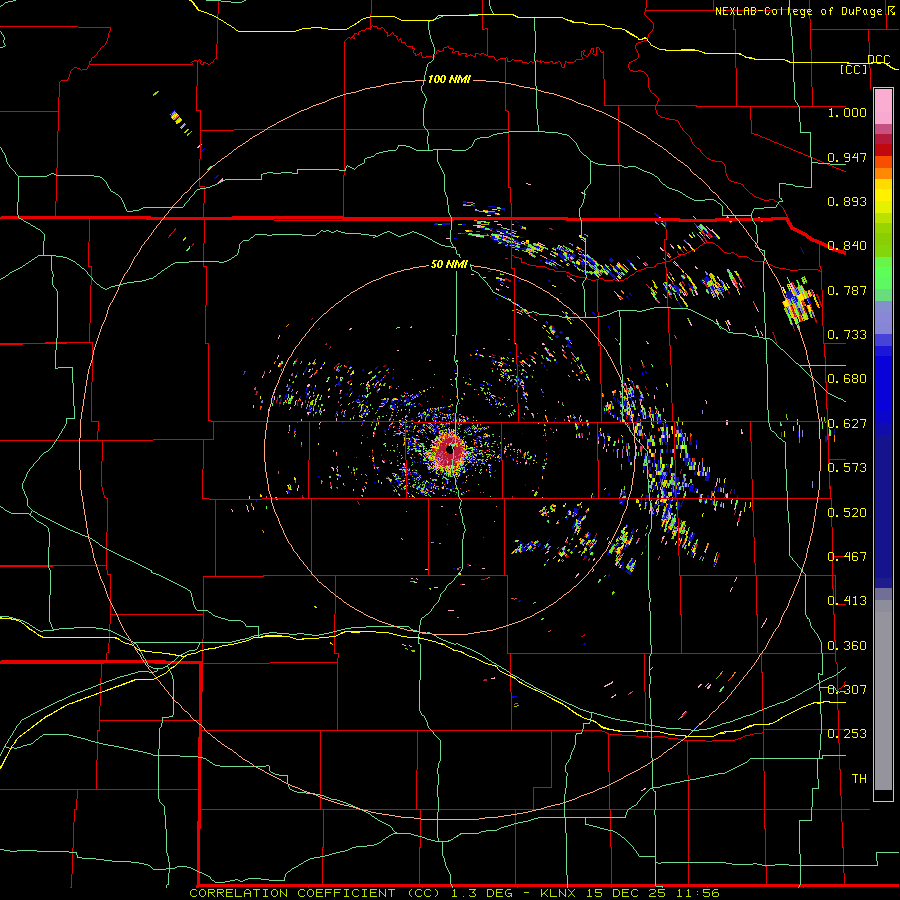Click the pink top segment of color bar
The width and height of the screenshot is (900, 900).
(x=883, y=107)
